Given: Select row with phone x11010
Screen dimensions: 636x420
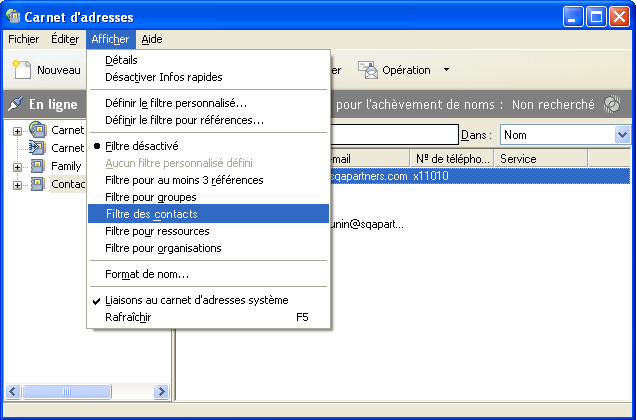Looking at the screenshot, I should point(480,176).
